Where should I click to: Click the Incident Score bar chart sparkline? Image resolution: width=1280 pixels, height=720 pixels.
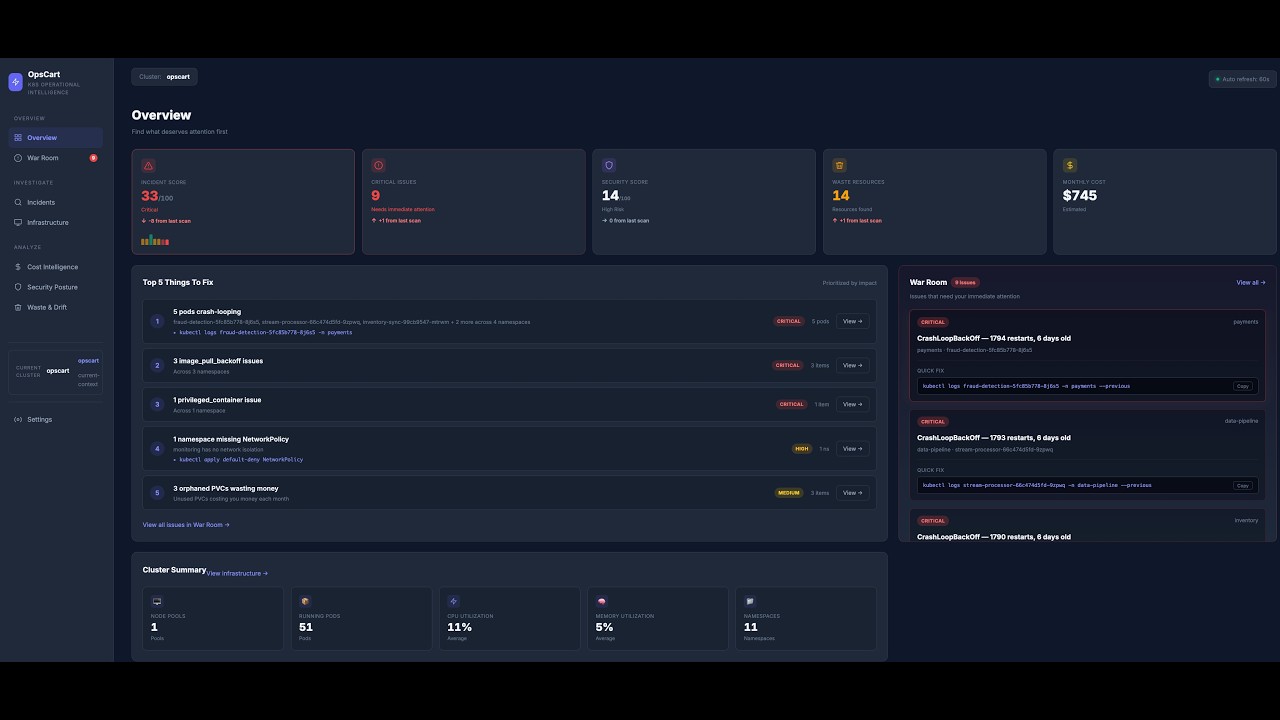tap(155, 240)
